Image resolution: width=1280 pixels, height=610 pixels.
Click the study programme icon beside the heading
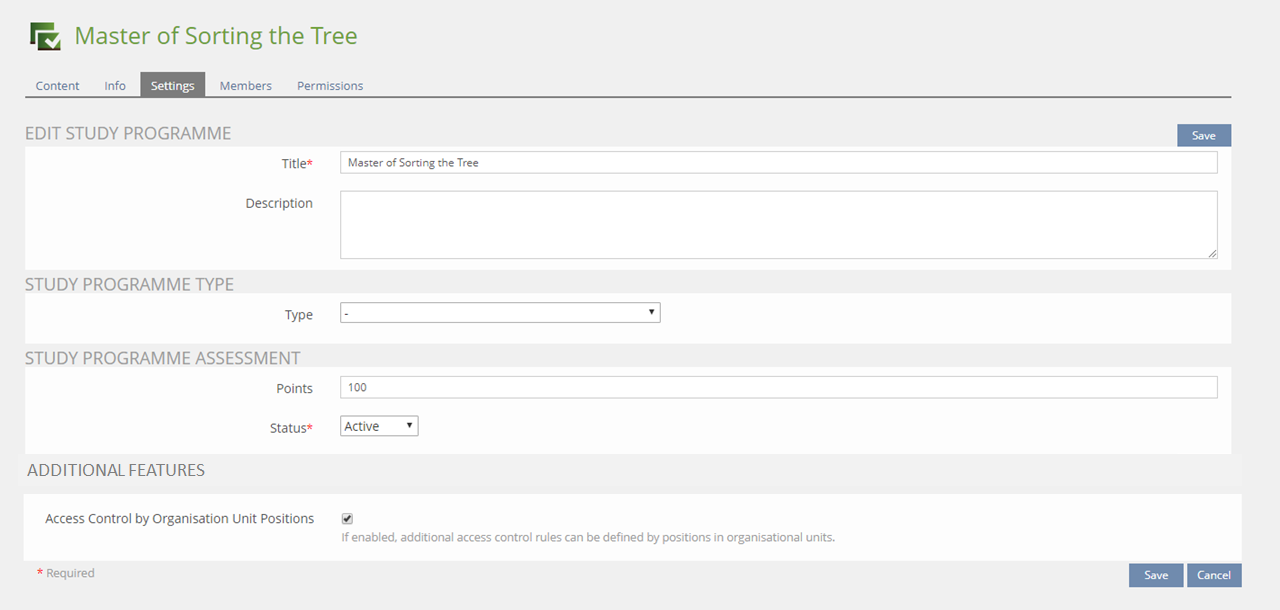[45, 37]
